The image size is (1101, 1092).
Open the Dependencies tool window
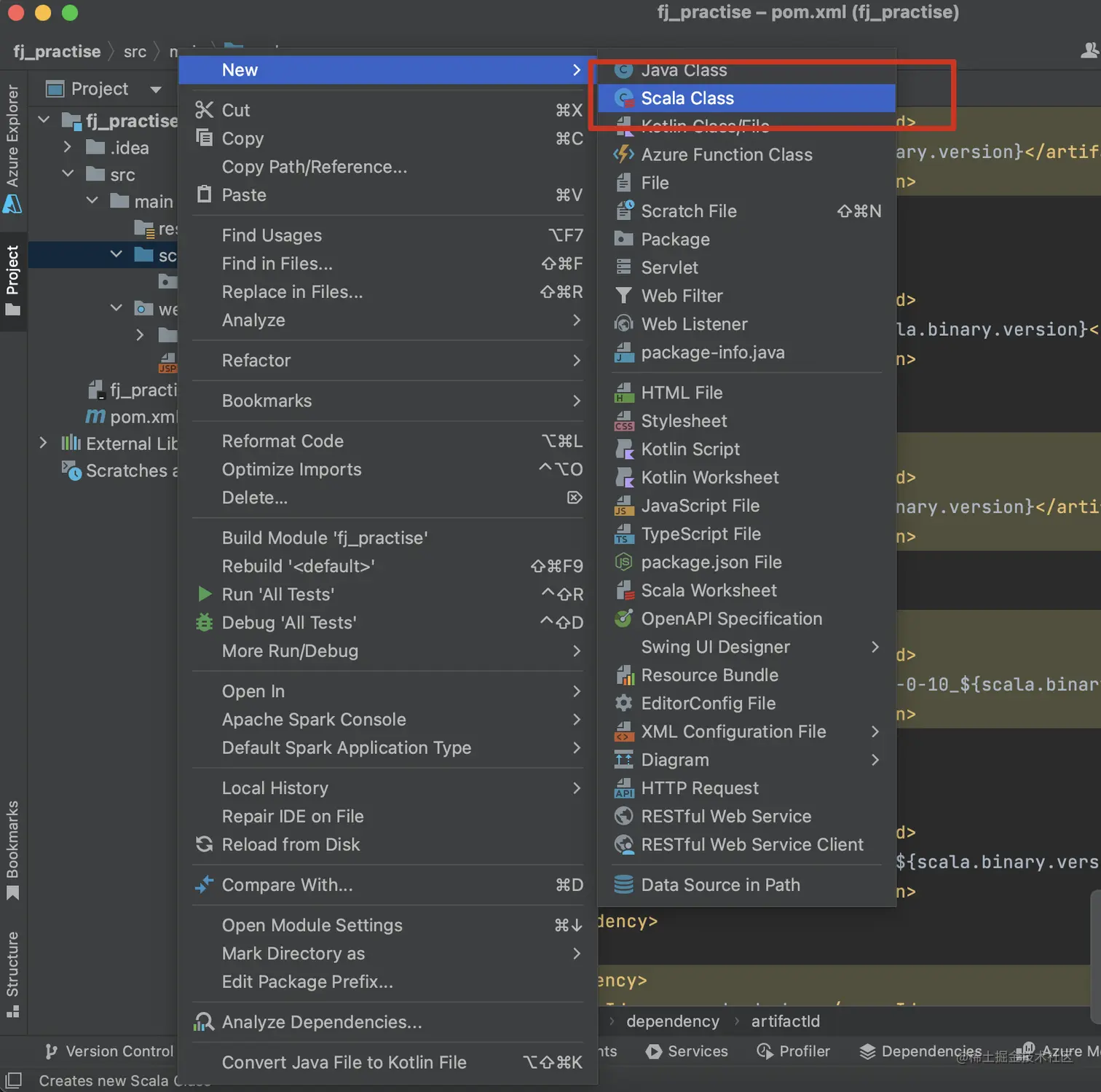(x=920, y=1051)
